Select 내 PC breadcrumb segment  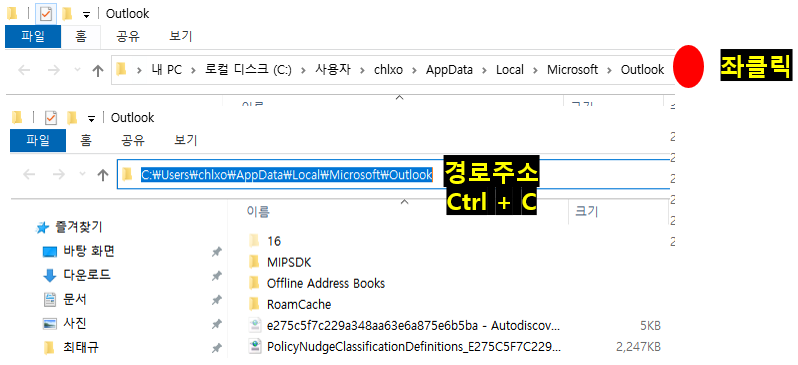pos(166,70)
